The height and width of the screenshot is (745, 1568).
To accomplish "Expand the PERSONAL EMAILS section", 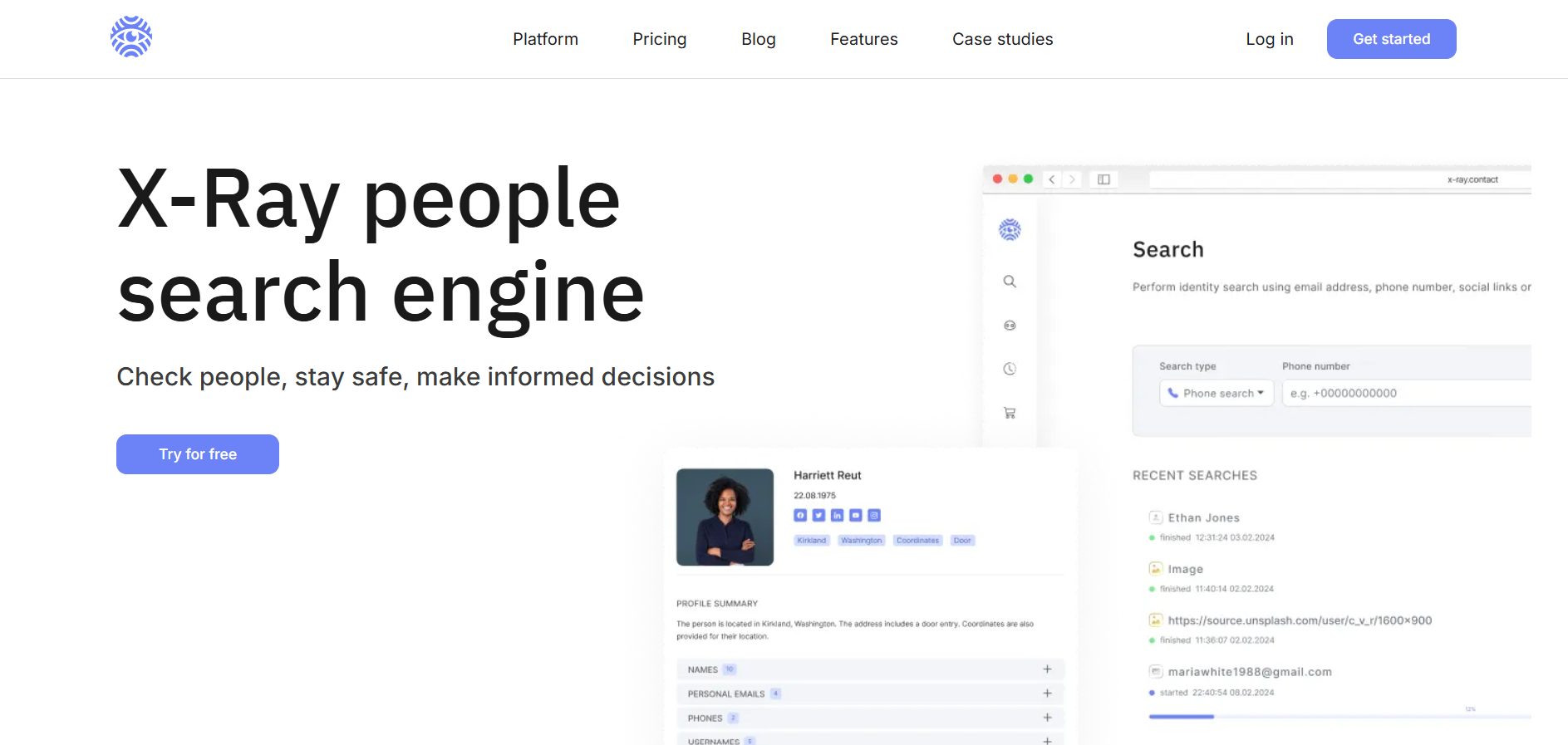I will coord(1047,694).
